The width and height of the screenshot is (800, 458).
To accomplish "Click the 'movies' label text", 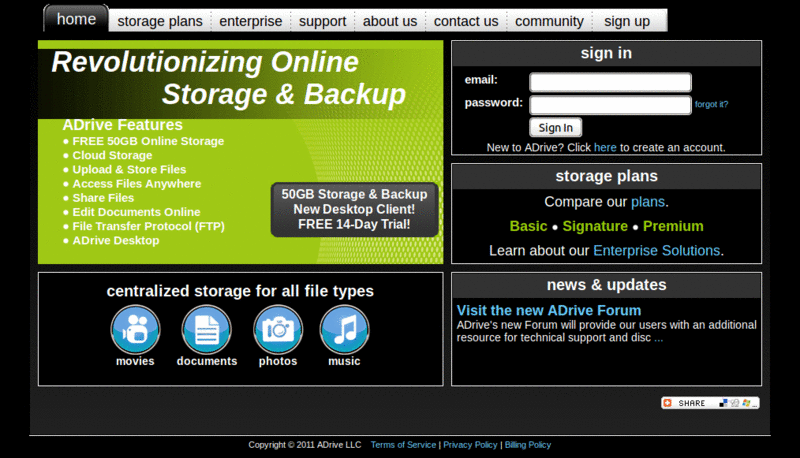I will 135,361.
